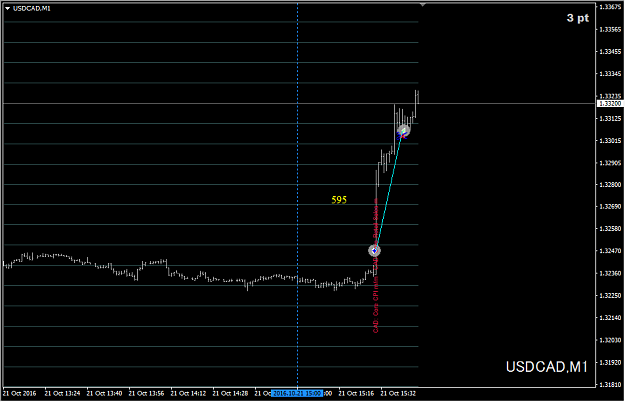Select the cyan trade trend line
625x402 pixels.
(x=389, y=190)
